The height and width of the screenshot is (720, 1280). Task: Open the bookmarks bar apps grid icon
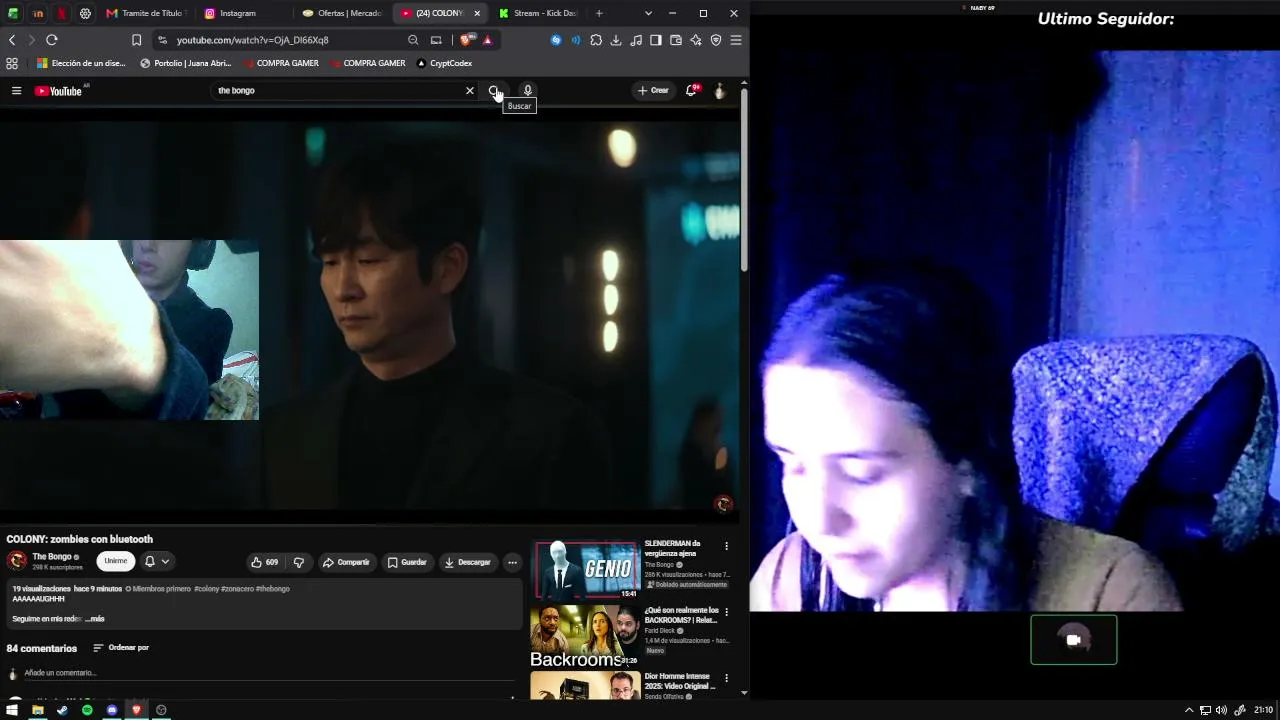point(12,63)
